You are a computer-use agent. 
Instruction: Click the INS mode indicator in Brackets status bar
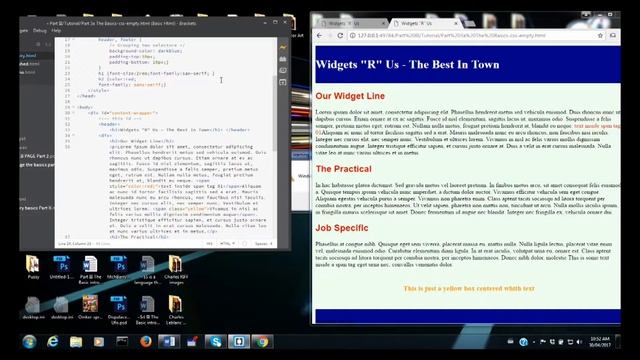[x=209, y=244]
